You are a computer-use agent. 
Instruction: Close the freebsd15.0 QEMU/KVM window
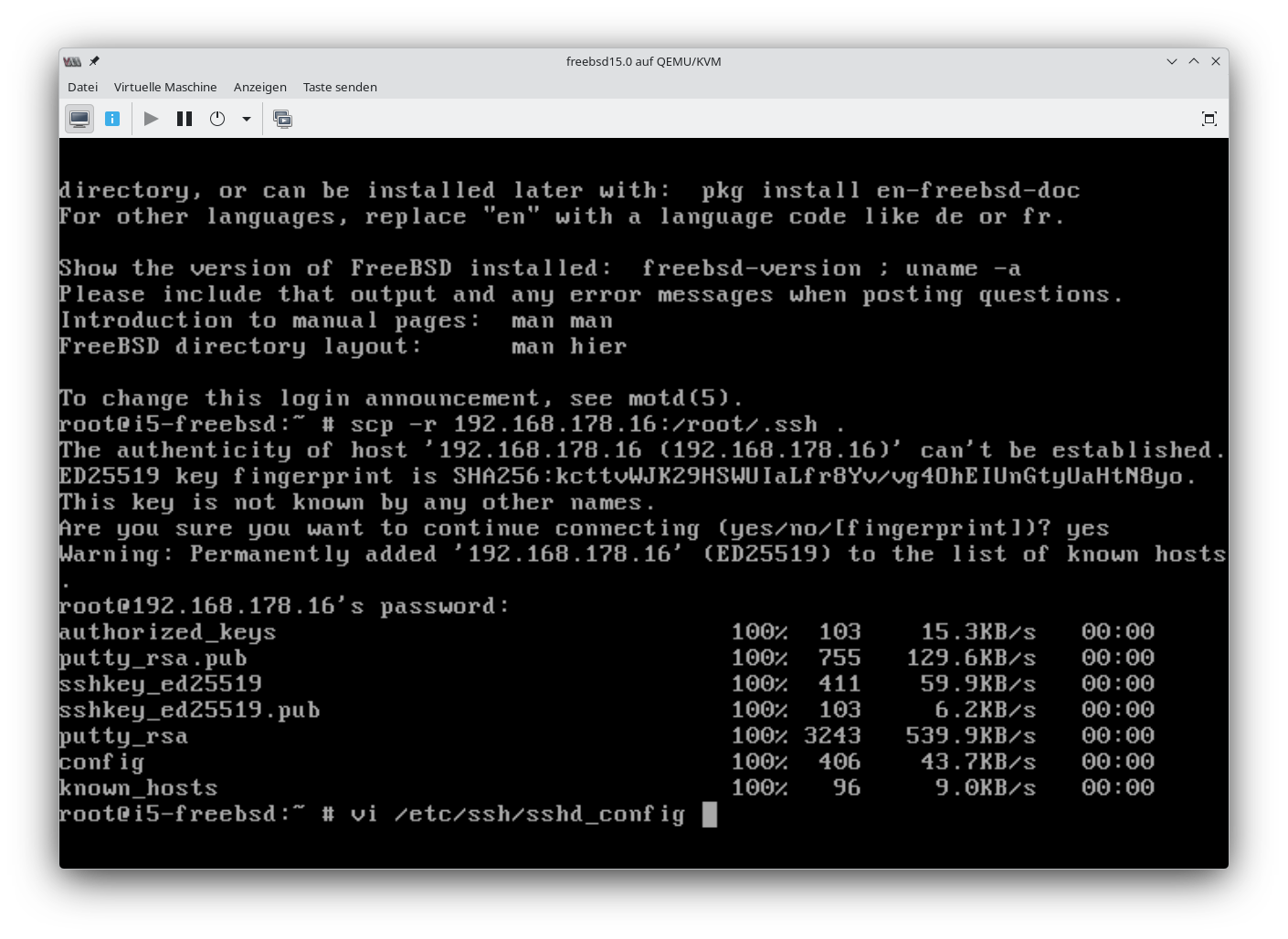point(1216,61)
